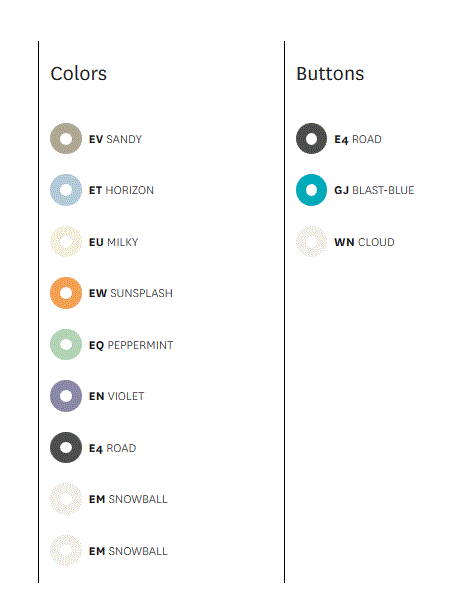
Task: Click the EQ PEPPERMINT label text
Action: pos(131,345)
